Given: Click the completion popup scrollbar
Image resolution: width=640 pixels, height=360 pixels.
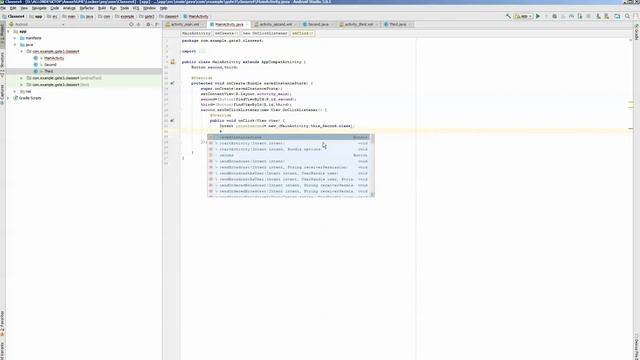Looking at the screenshot, I should click(372, 165).
